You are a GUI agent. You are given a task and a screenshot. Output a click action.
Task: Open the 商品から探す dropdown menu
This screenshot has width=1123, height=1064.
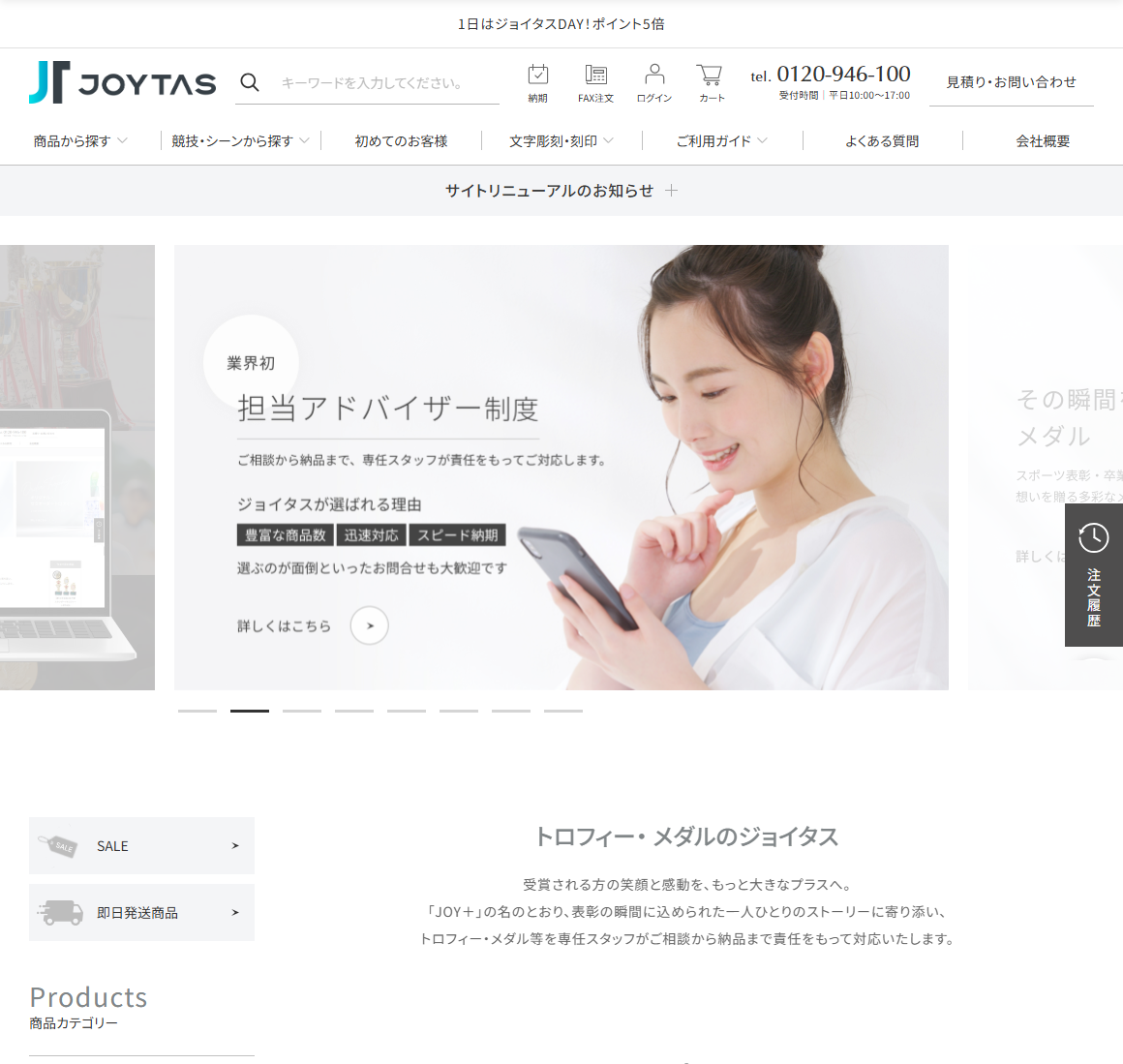click(x=80, y=141)
